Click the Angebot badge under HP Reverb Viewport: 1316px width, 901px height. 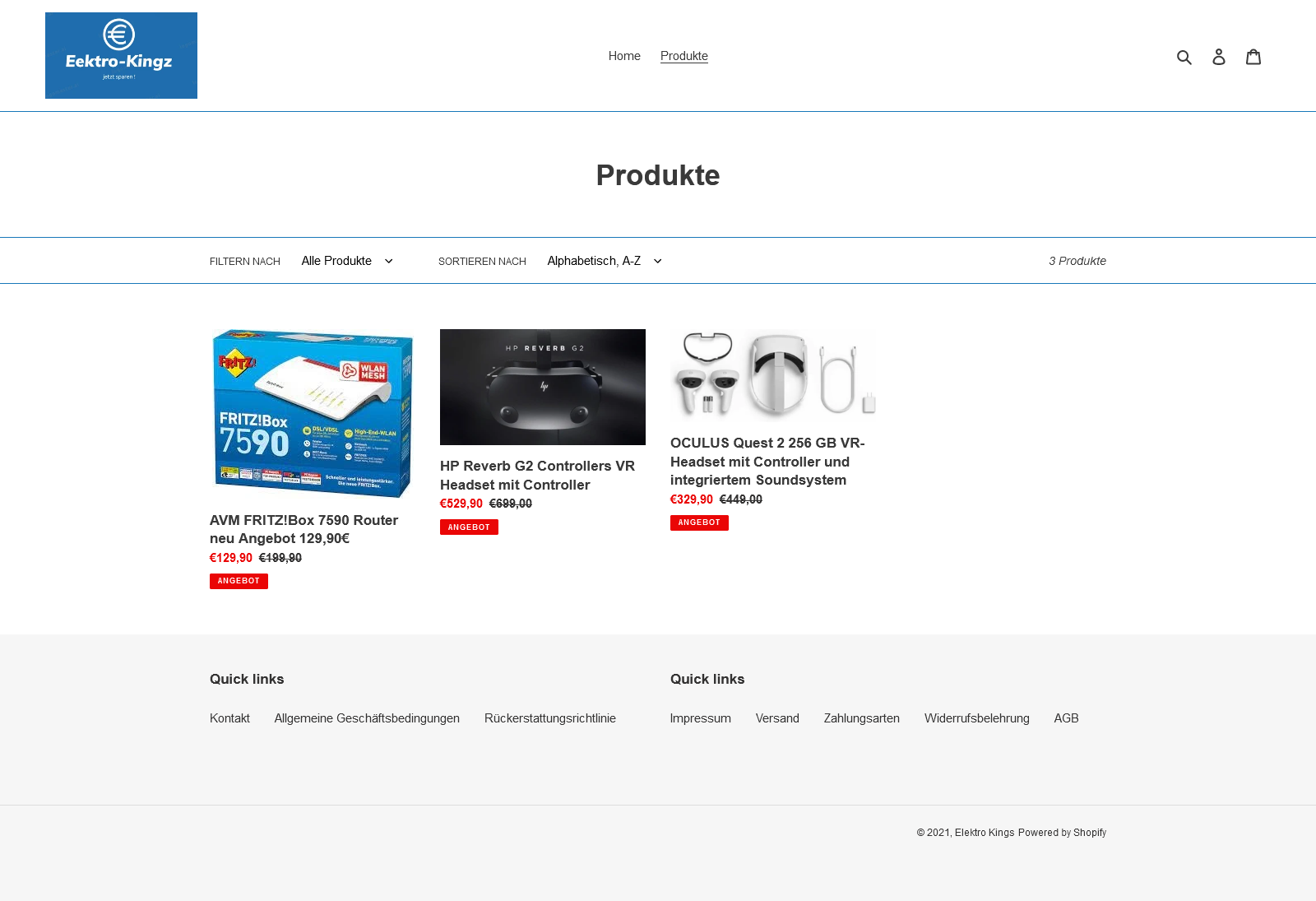pos(469,527)
